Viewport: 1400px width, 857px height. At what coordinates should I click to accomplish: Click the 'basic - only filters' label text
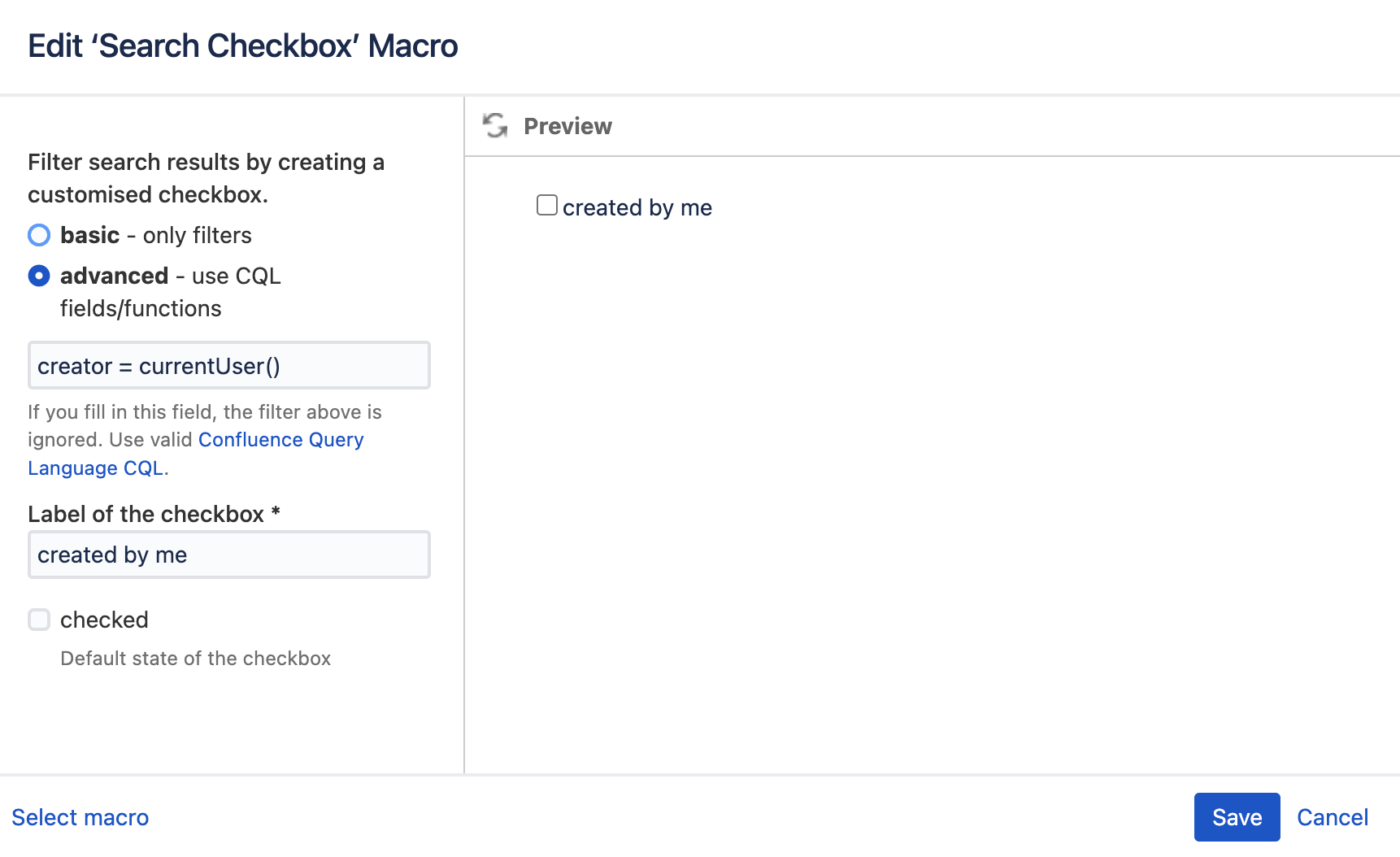(156, 235)
